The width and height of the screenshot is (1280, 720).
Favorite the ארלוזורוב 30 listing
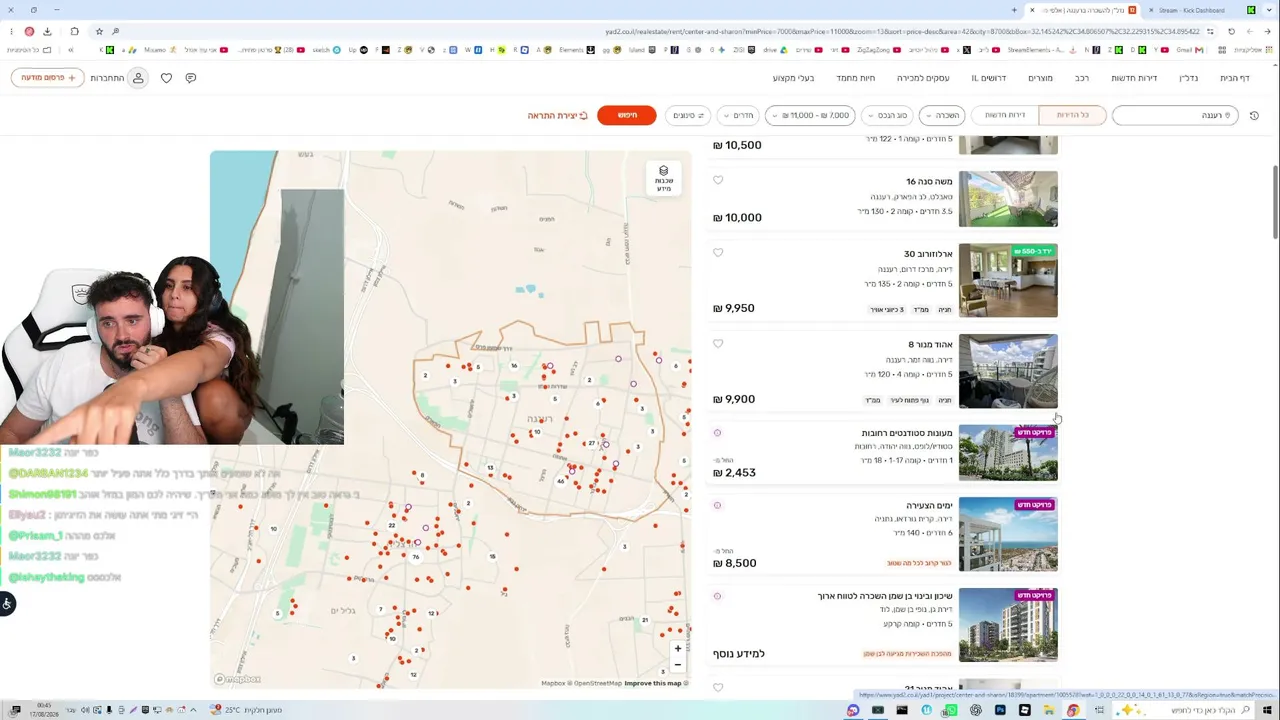click(718, 253)
